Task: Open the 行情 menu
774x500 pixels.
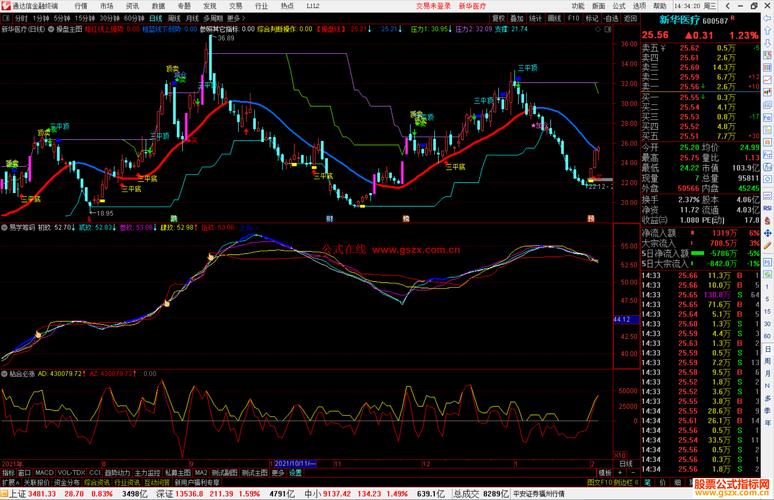Action: (81, 6)
